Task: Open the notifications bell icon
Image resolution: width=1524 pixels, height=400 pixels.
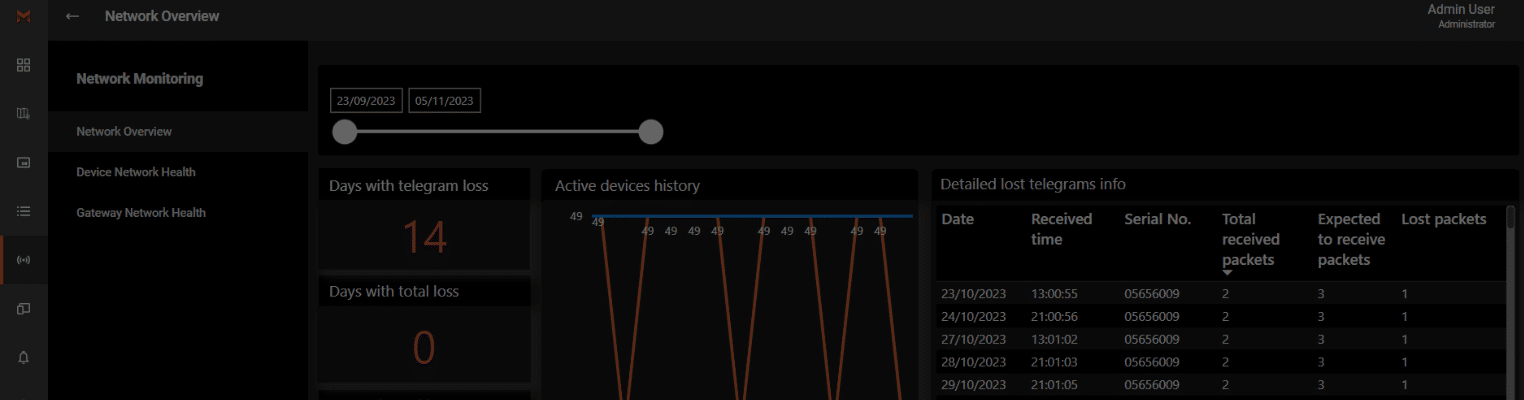Action: 24,357
